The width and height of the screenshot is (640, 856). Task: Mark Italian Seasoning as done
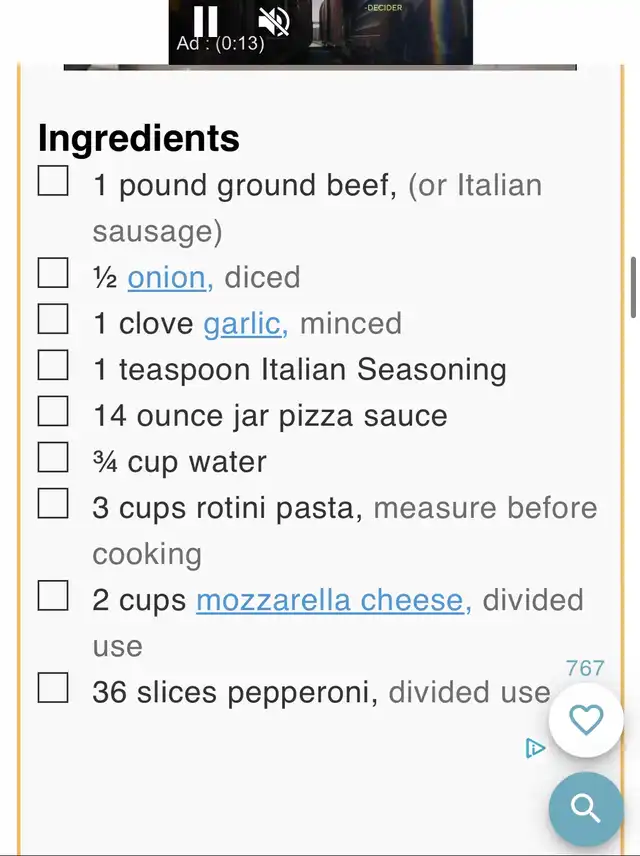tap(53, 365)
